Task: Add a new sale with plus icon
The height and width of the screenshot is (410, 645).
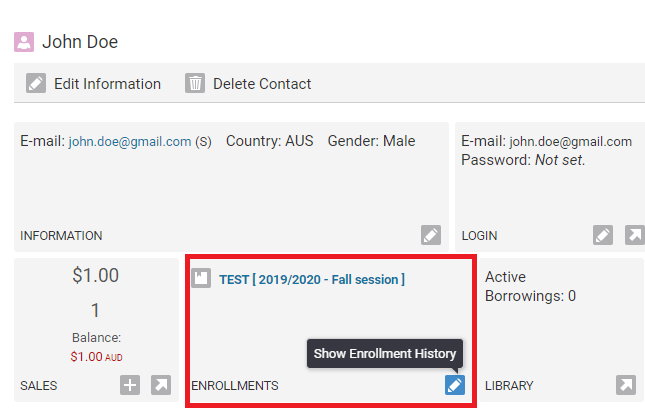Action: coord(130,385)
